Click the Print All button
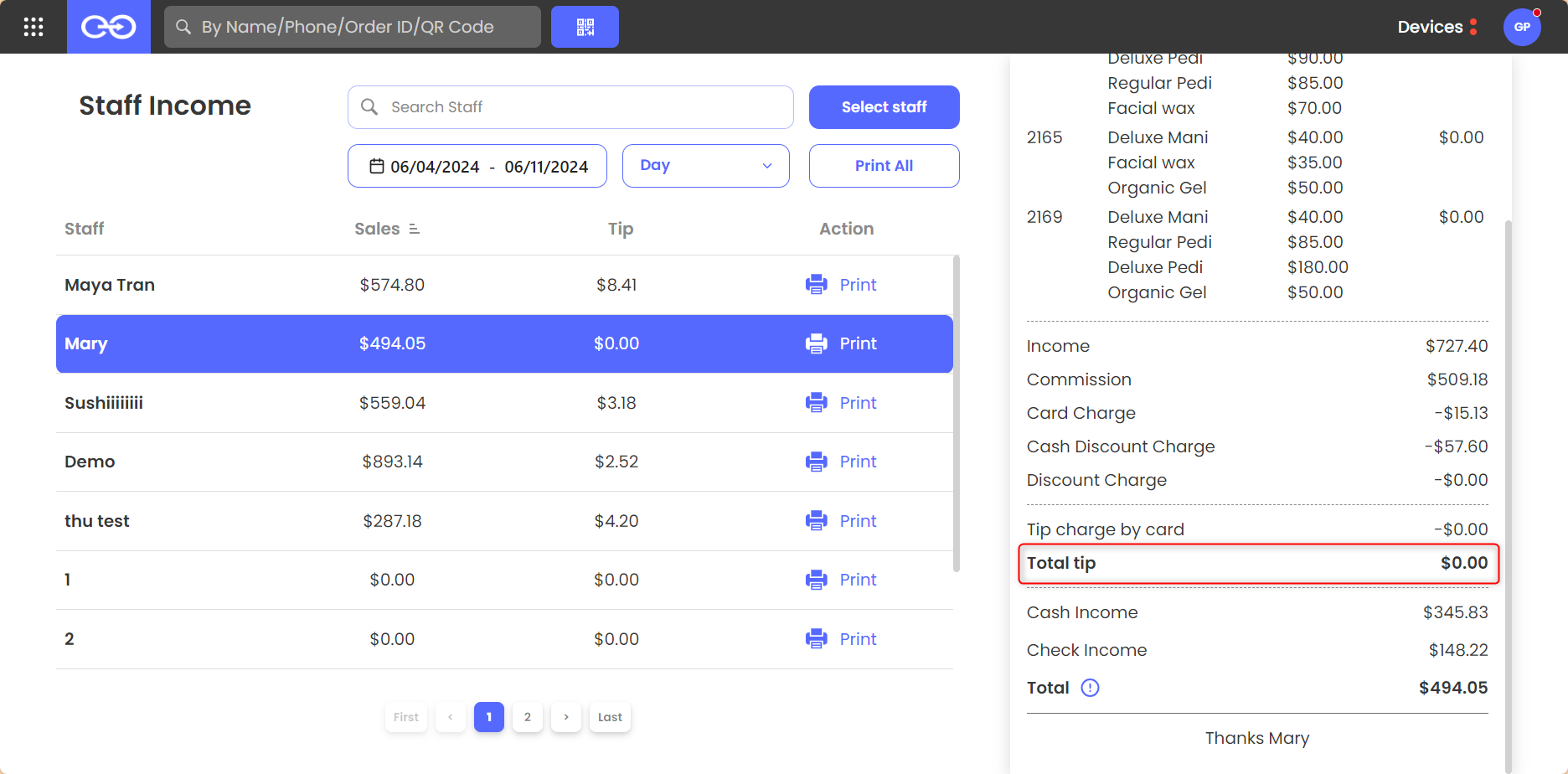 [x=884, y=166]
